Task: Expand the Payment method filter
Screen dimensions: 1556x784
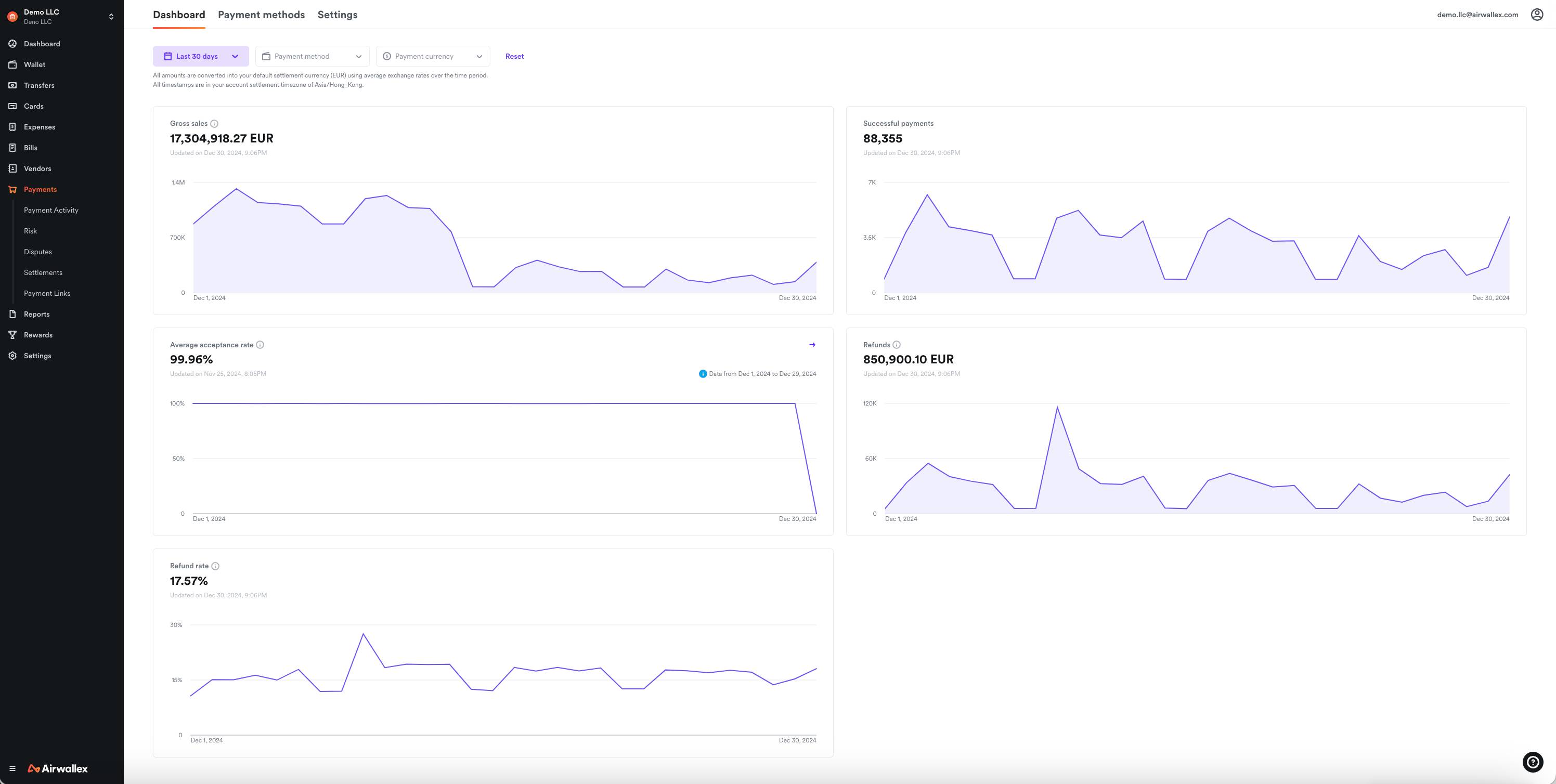Action: (312, 56)
